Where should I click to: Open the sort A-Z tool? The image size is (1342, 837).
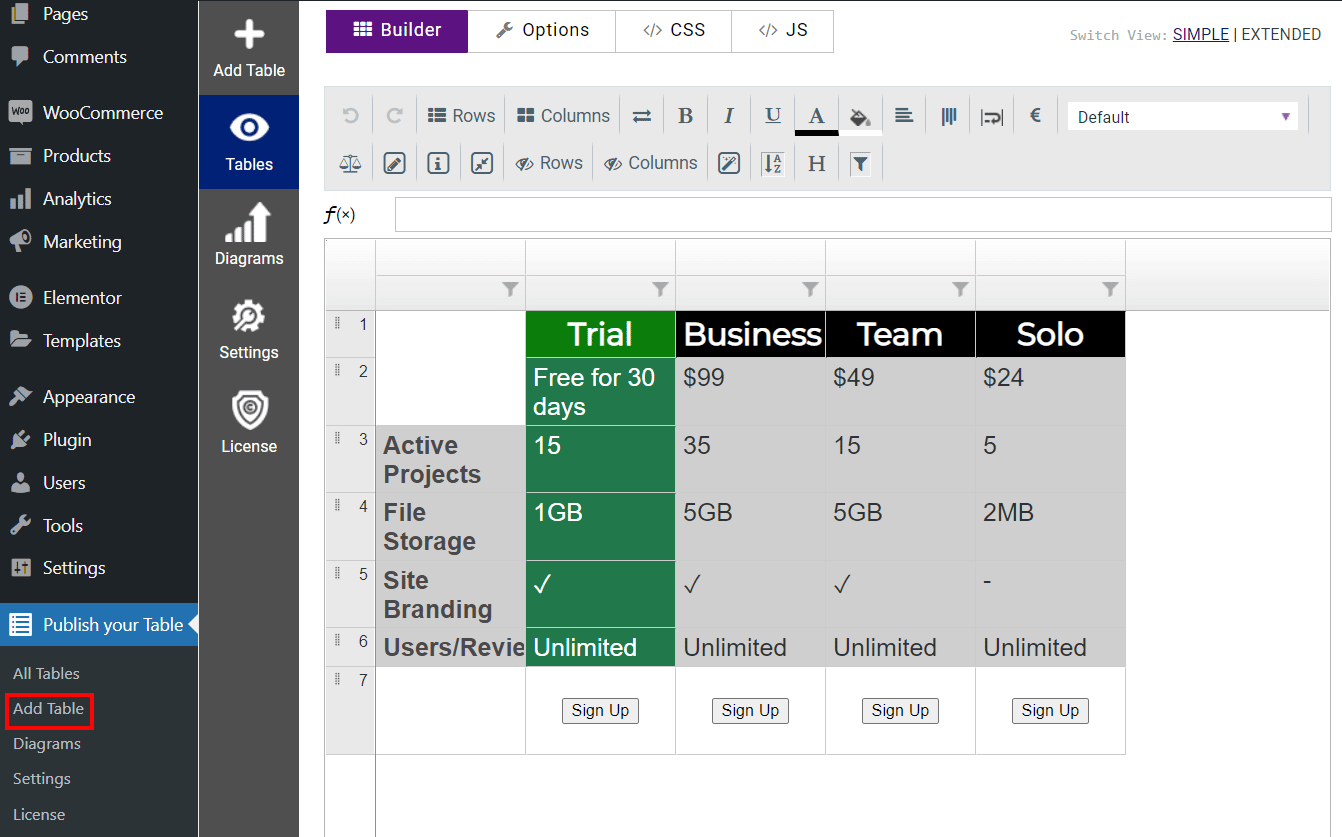coord(772,162)
